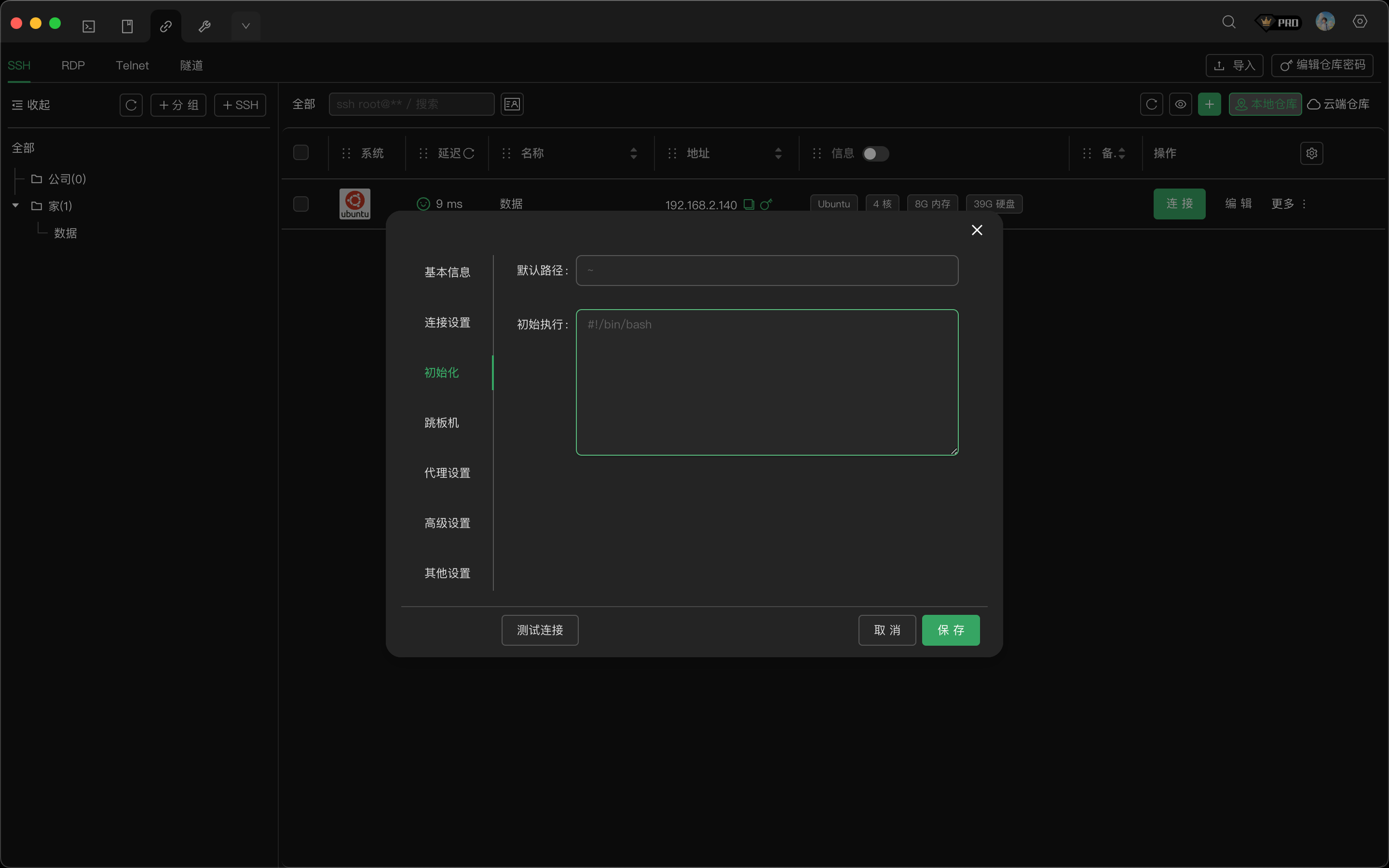The image size is (1389, 868).
Task: Click the wrench tools icon
Action: coord(204,27)
